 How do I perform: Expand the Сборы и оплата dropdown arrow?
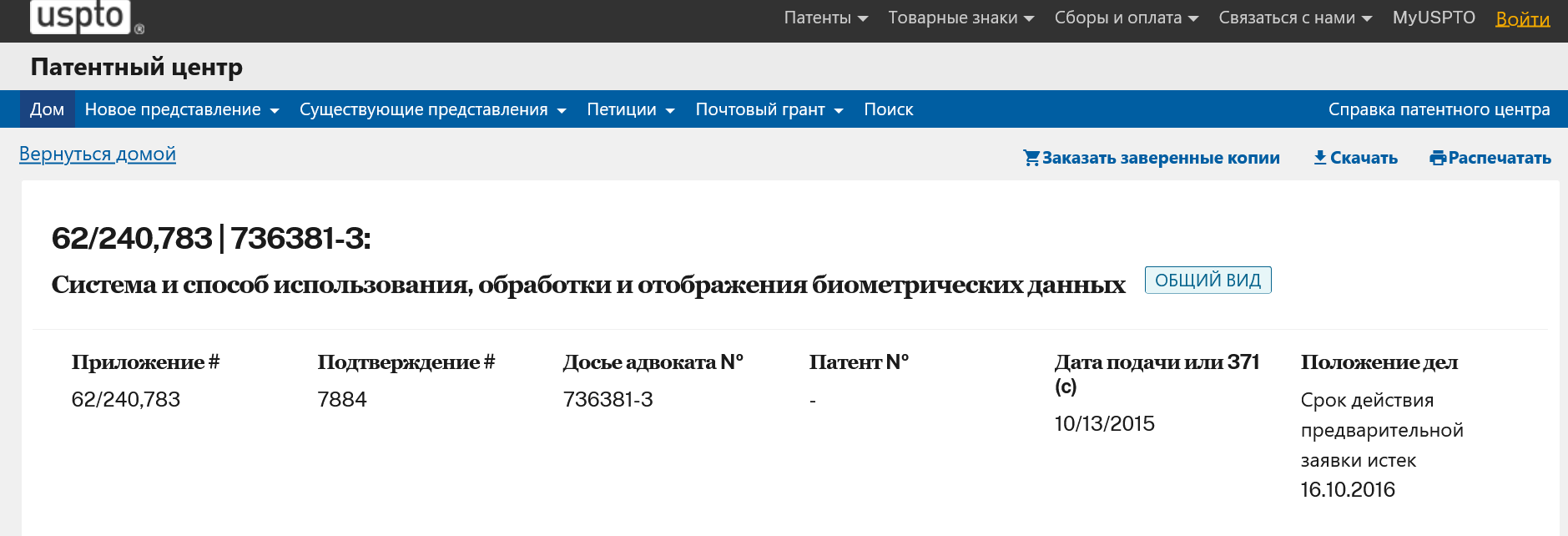(x=1193, y=18)
